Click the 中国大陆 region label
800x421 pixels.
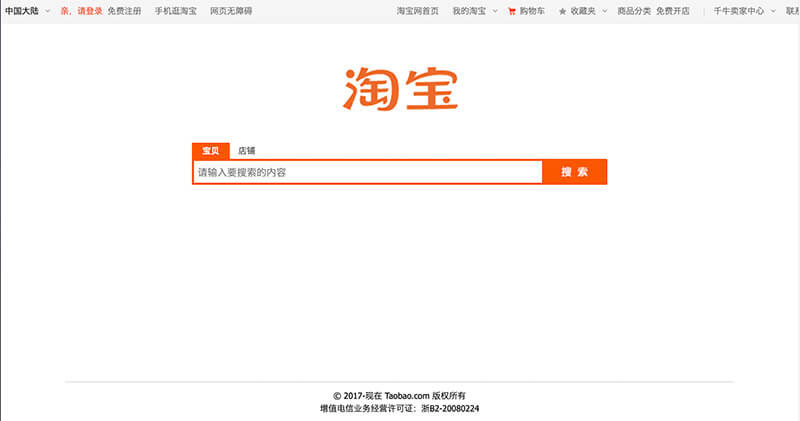[x=22, y=11]
